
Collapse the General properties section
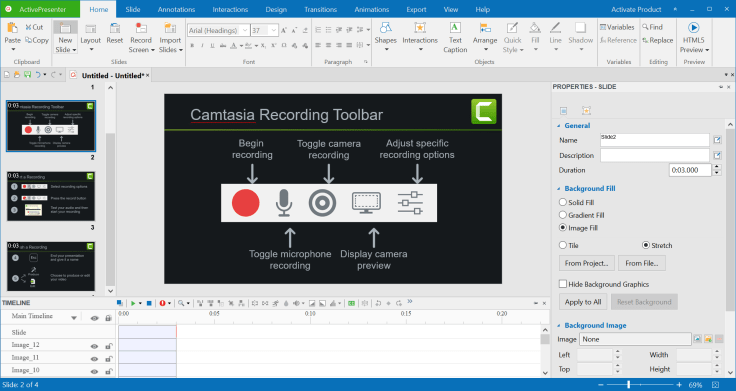tap(559, 126)
